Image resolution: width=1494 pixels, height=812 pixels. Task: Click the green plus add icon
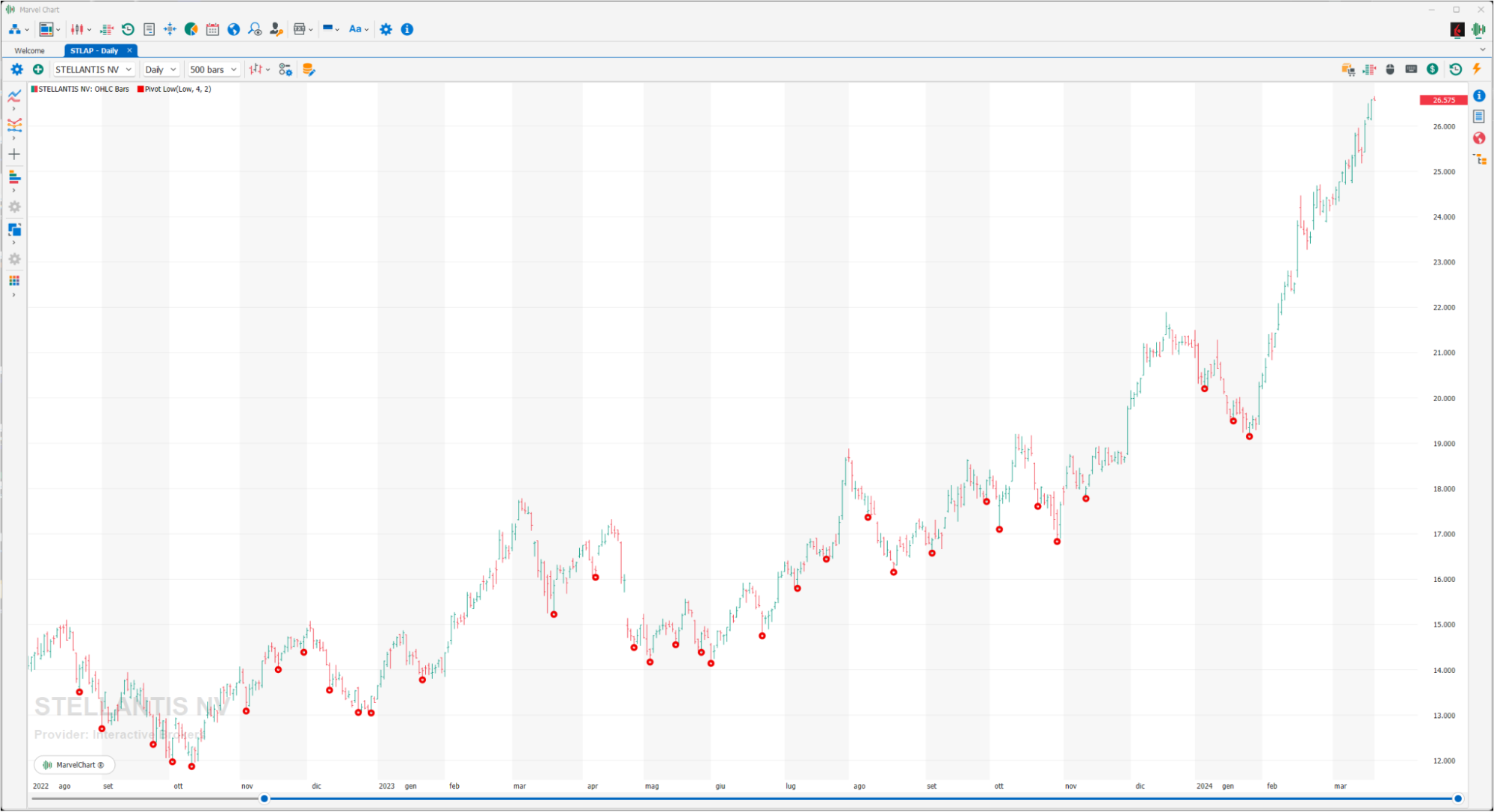(38, 69)
